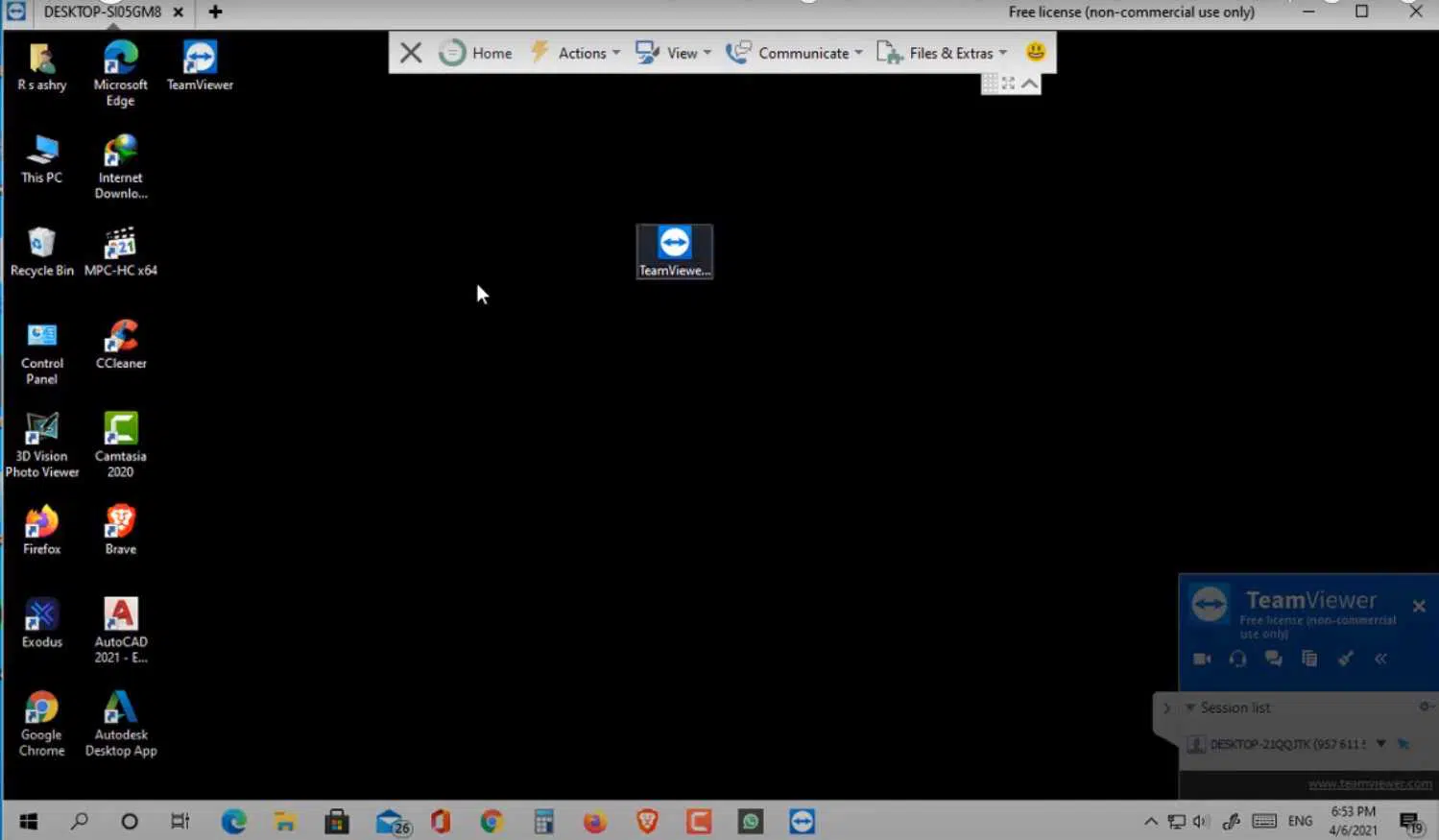The width and height of the screenshot is (1439, 840).
Task: Select the AutoCAD 2021 desktop icon
Action: coord(121,631)
